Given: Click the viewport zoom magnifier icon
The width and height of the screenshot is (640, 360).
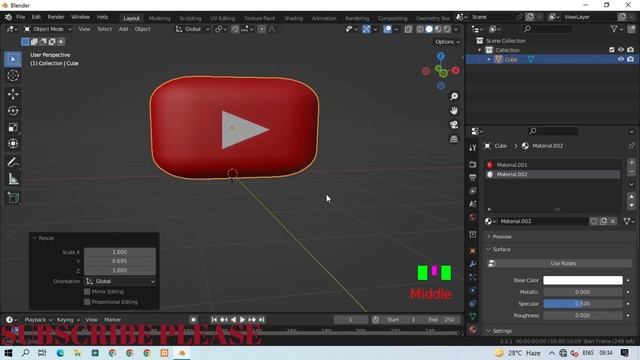Looking at the screenshot, I should pos(454,96).
